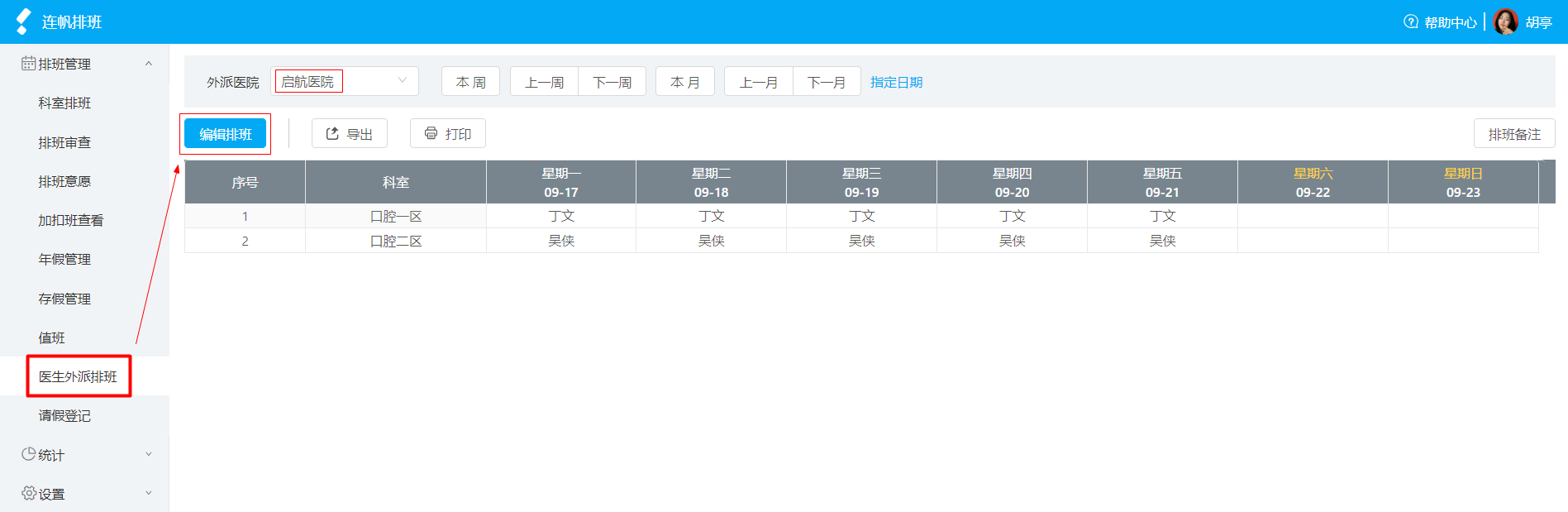Open 值班 in the sidebar

click(x=51, y=337)
